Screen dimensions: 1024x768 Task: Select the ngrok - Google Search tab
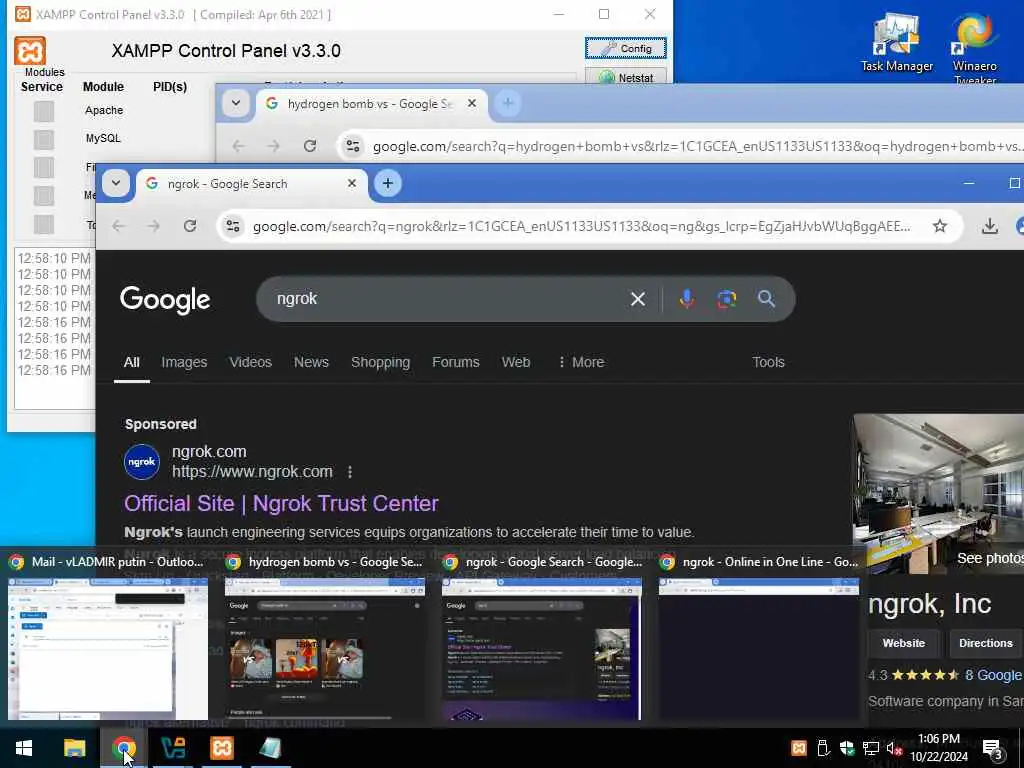(x=251, y=184)
